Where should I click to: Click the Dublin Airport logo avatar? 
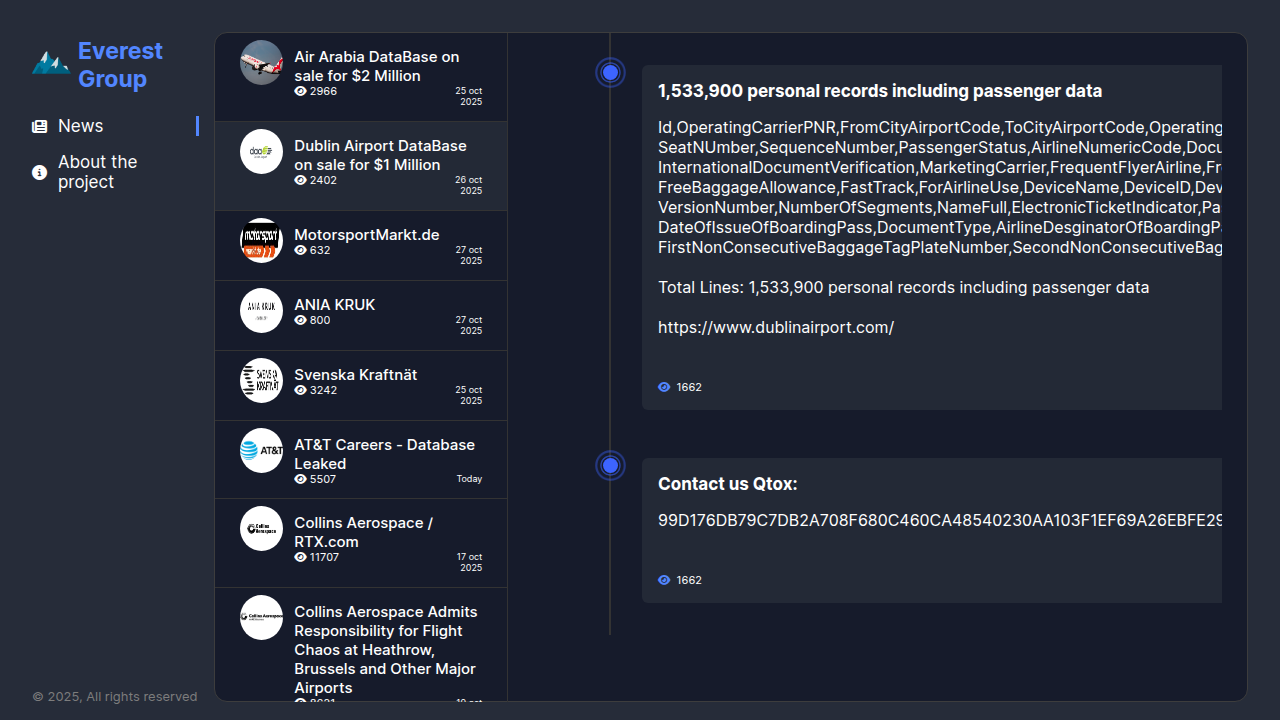tap(261, 151)
